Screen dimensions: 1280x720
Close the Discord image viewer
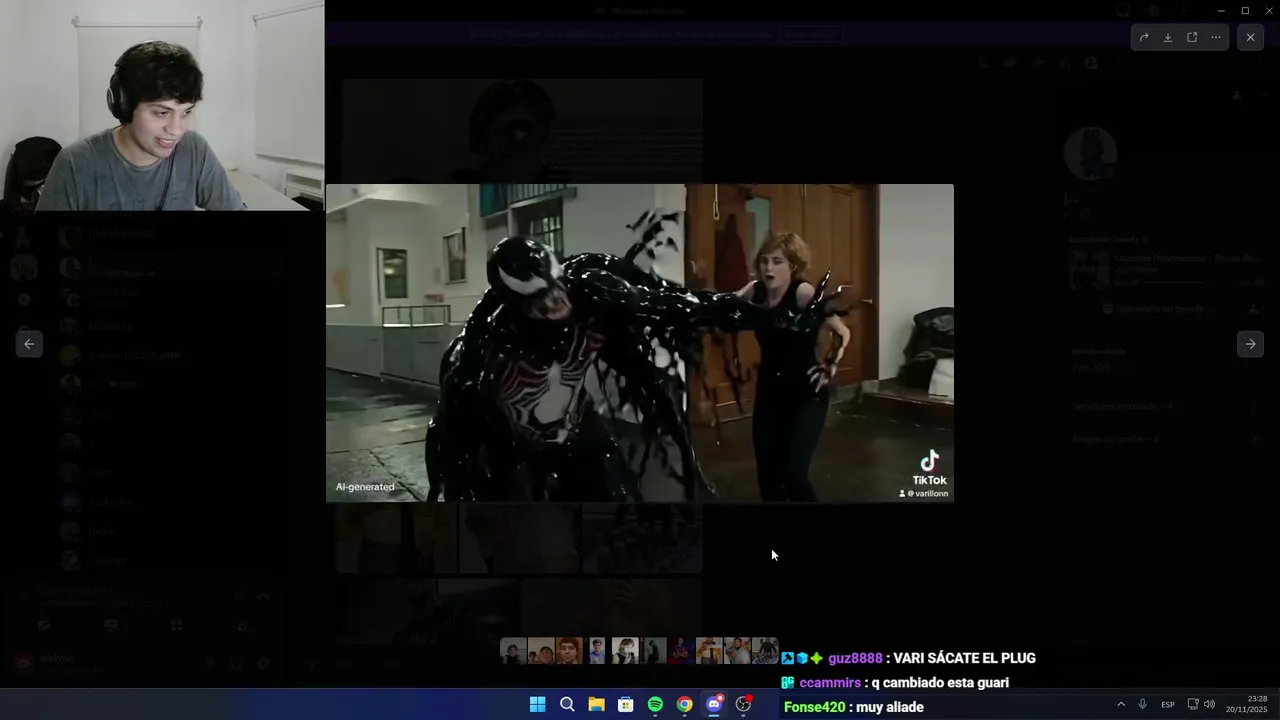coord(1250,38)
